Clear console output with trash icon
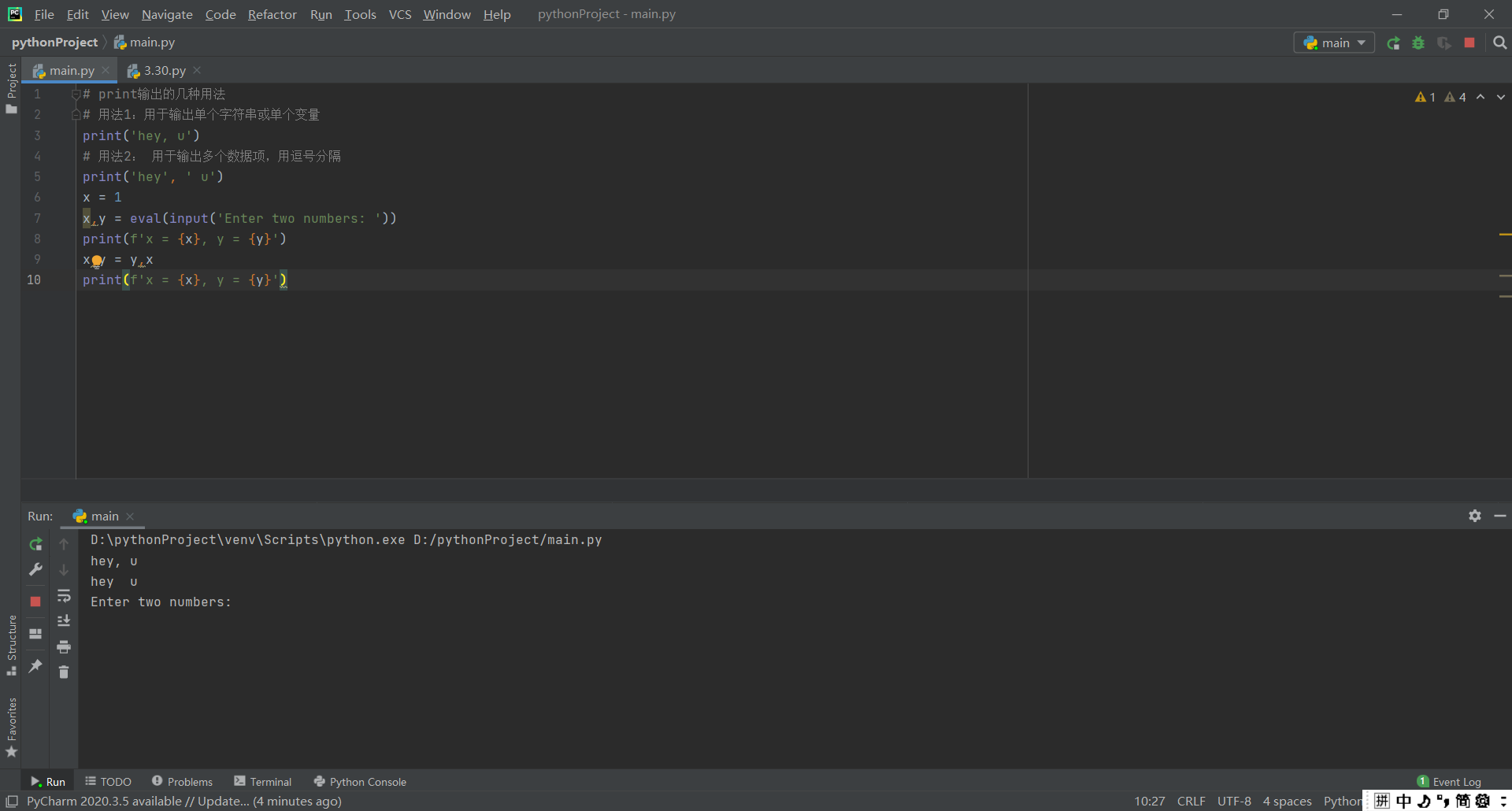1512x811 pixels. pyautogui.click(x=64, y=672)
